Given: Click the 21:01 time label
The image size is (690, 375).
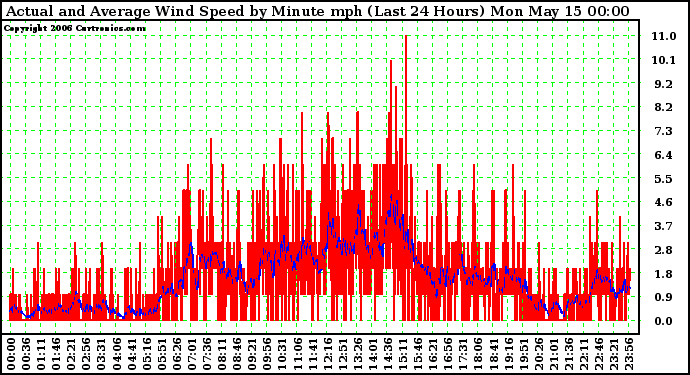Looking at the screenshot, I should (553, 354).
